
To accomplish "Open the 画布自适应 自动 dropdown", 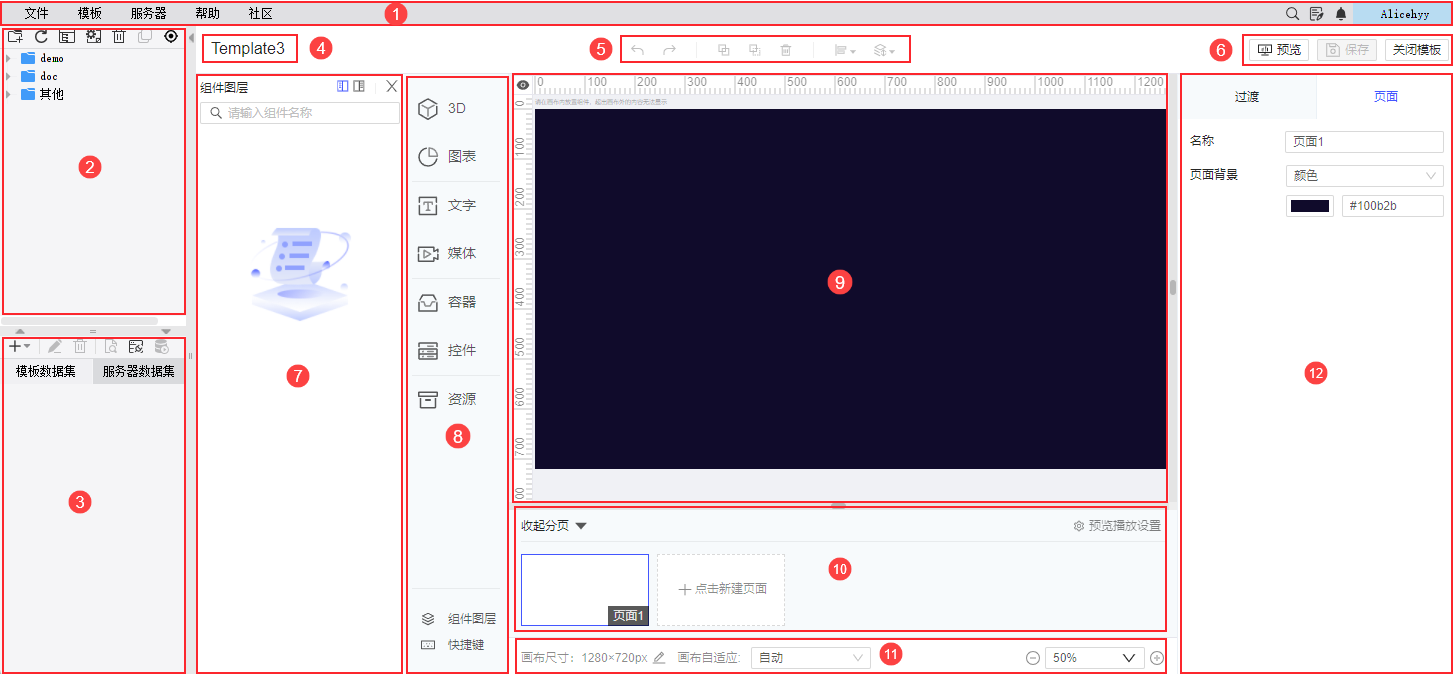I will (x=811, y=658).
